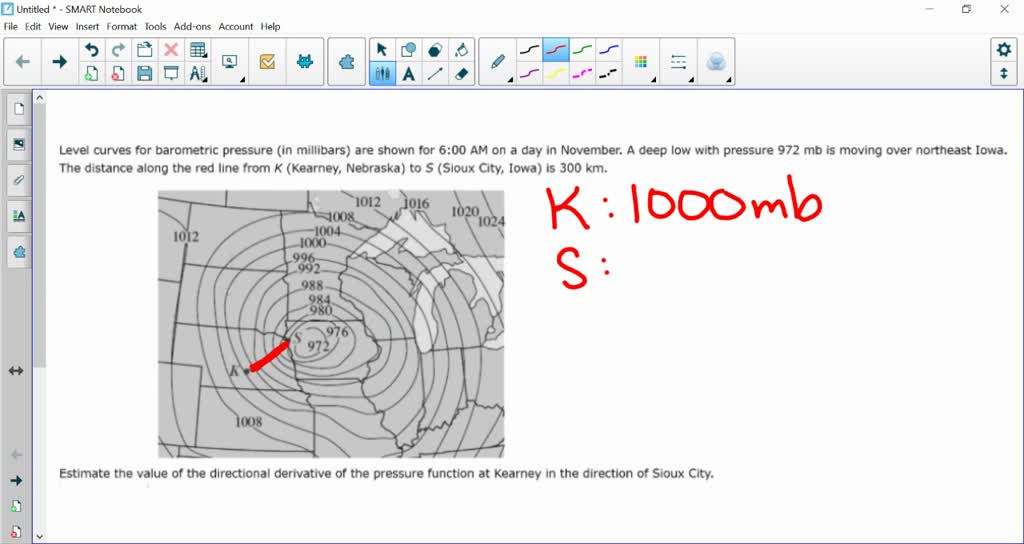Open the Add-ons puzzle sidebar tab
This screenshot has width=1024, height=544.
point(18,252)
